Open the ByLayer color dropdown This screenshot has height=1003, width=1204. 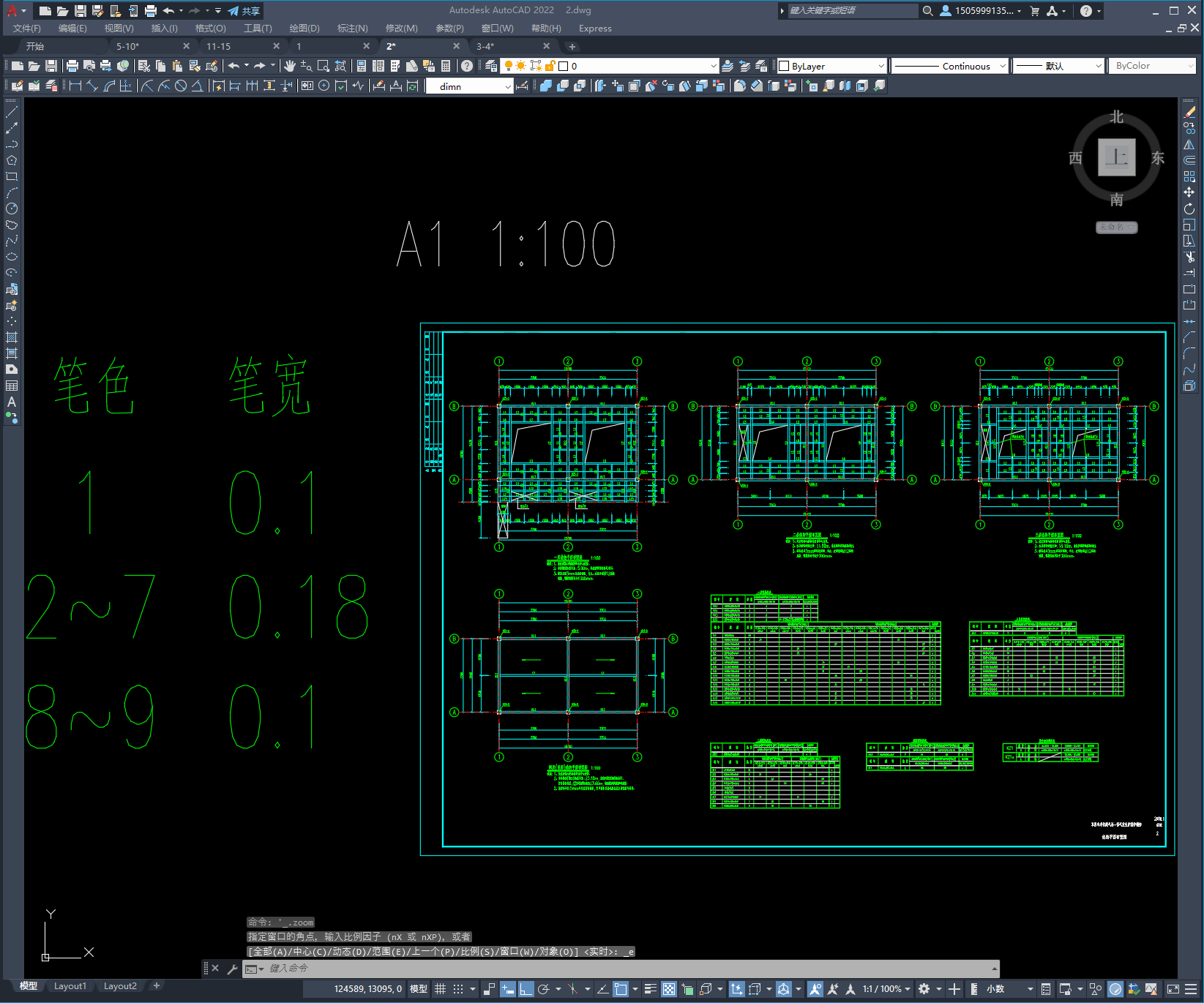pos(881,66)
